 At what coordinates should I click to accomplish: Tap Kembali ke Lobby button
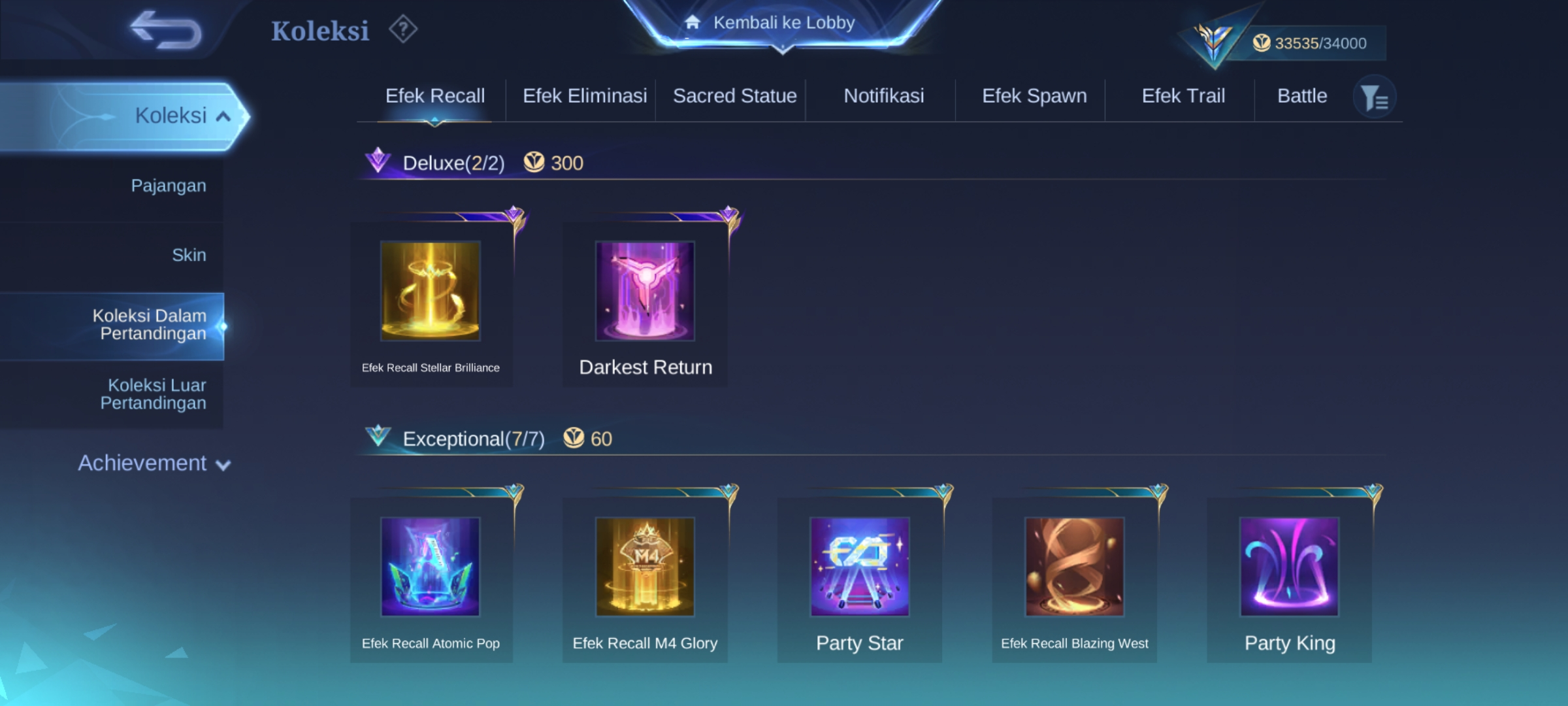pyautogui.click(x=783, y=23)
